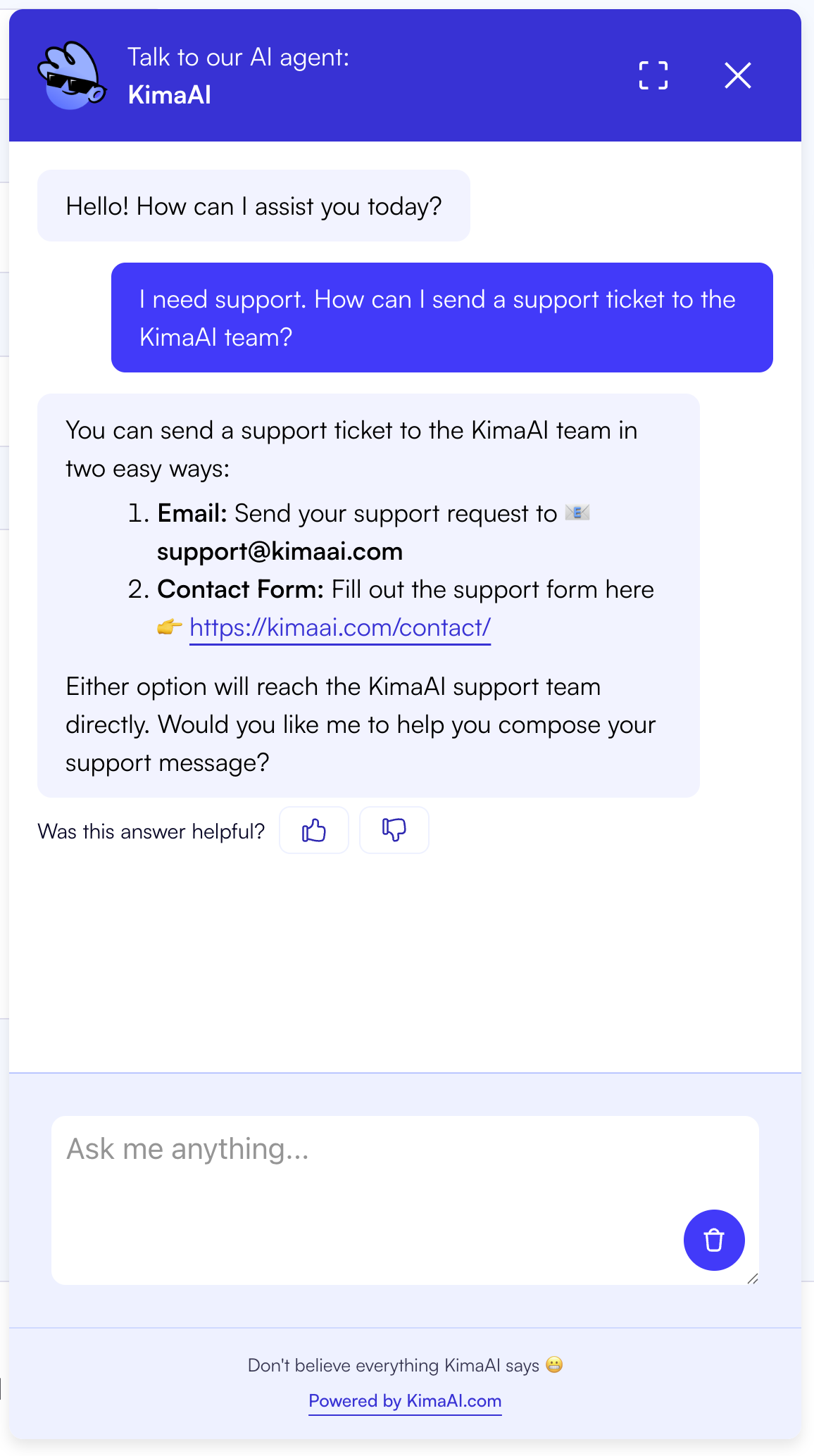814x1456 pixels.
Task: Click the pointing hand emoji before the link
Action: 169,627
